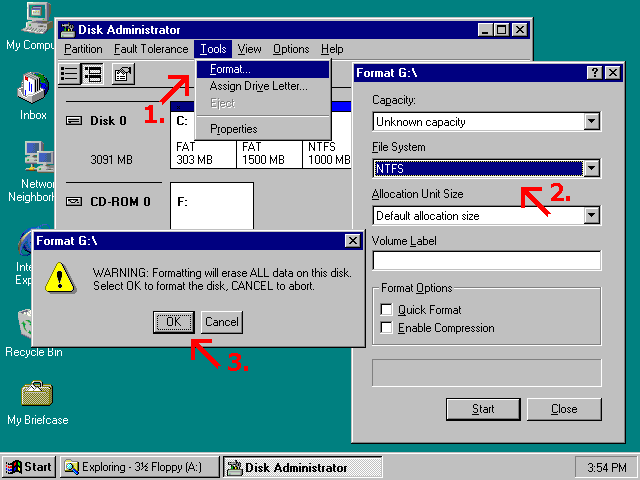
Task: Click the taskbar clock showing 3:54 PM
Action: [606, 467]
